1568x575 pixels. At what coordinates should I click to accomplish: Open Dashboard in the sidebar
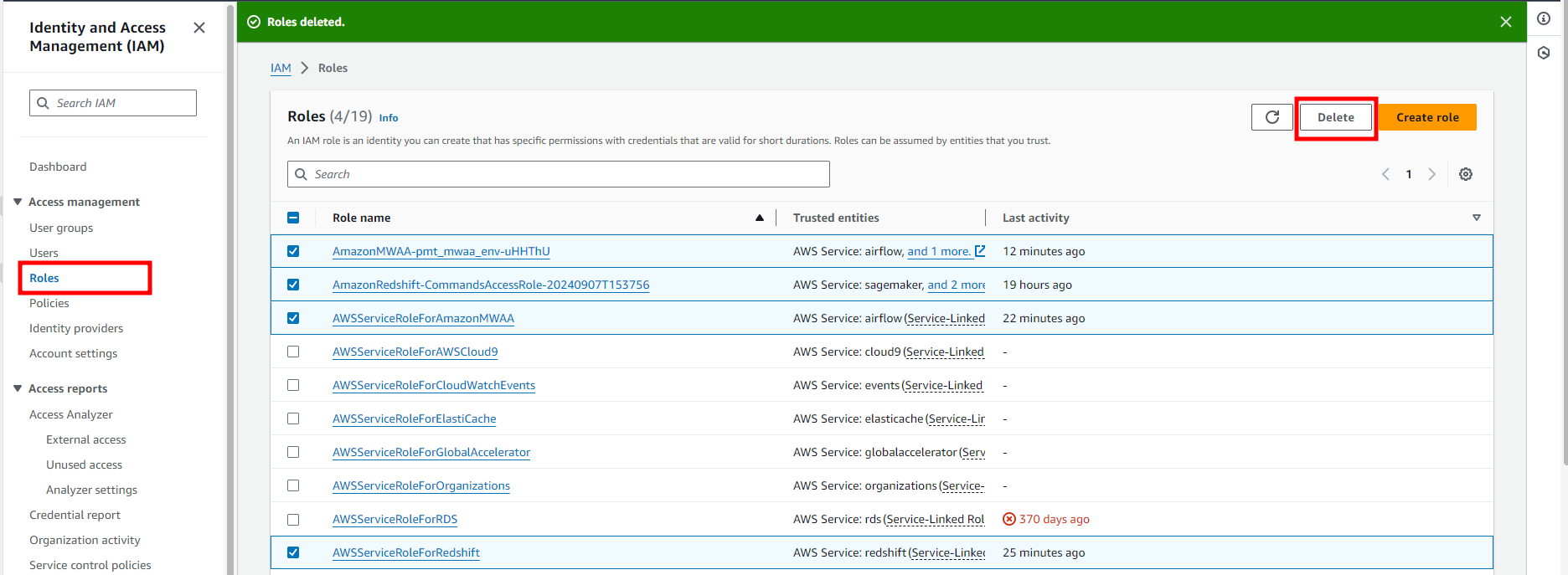pyautogui.click(x=58, y=167)
